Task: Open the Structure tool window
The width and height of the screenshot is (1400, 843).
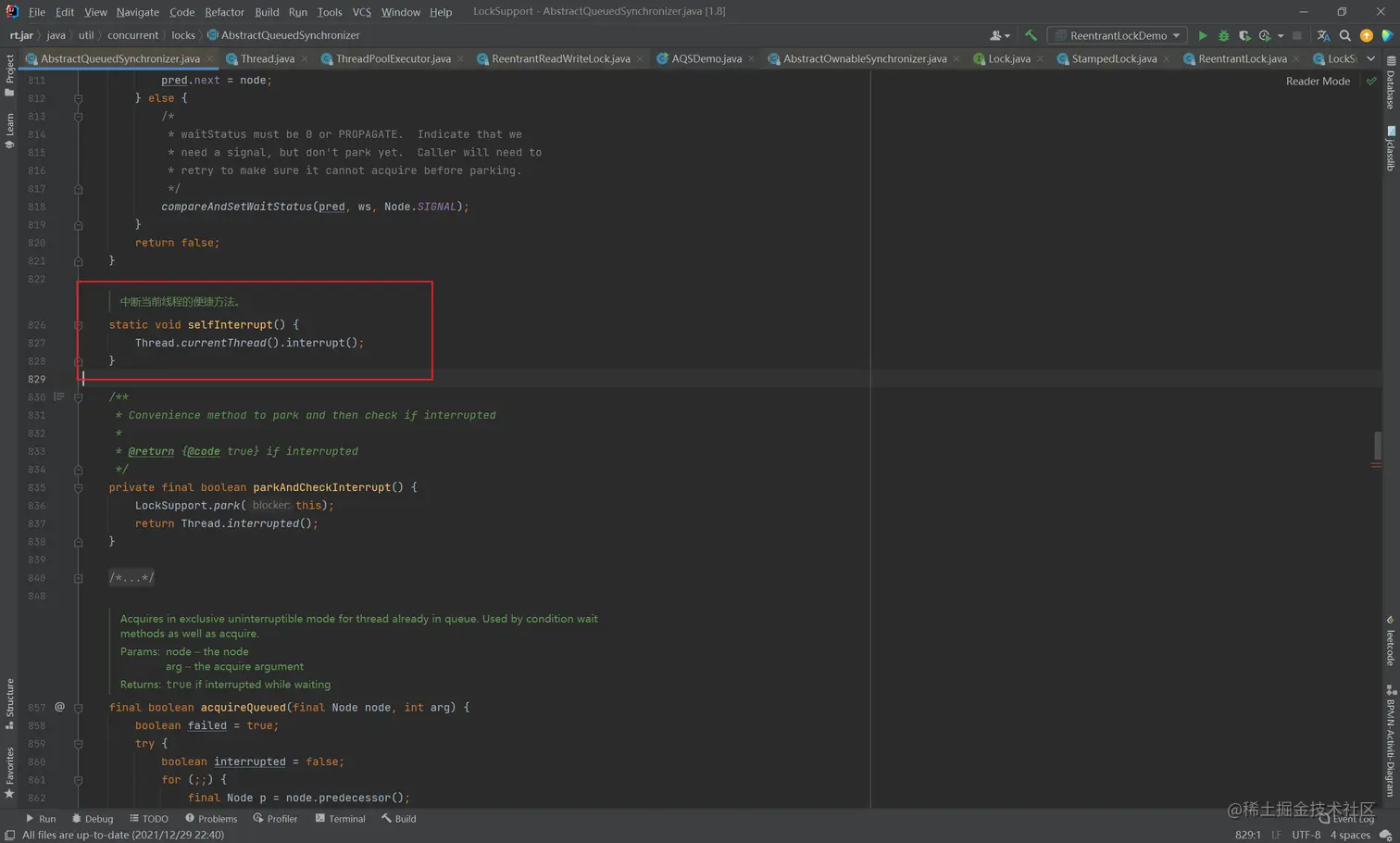Action: click(9, 704)
